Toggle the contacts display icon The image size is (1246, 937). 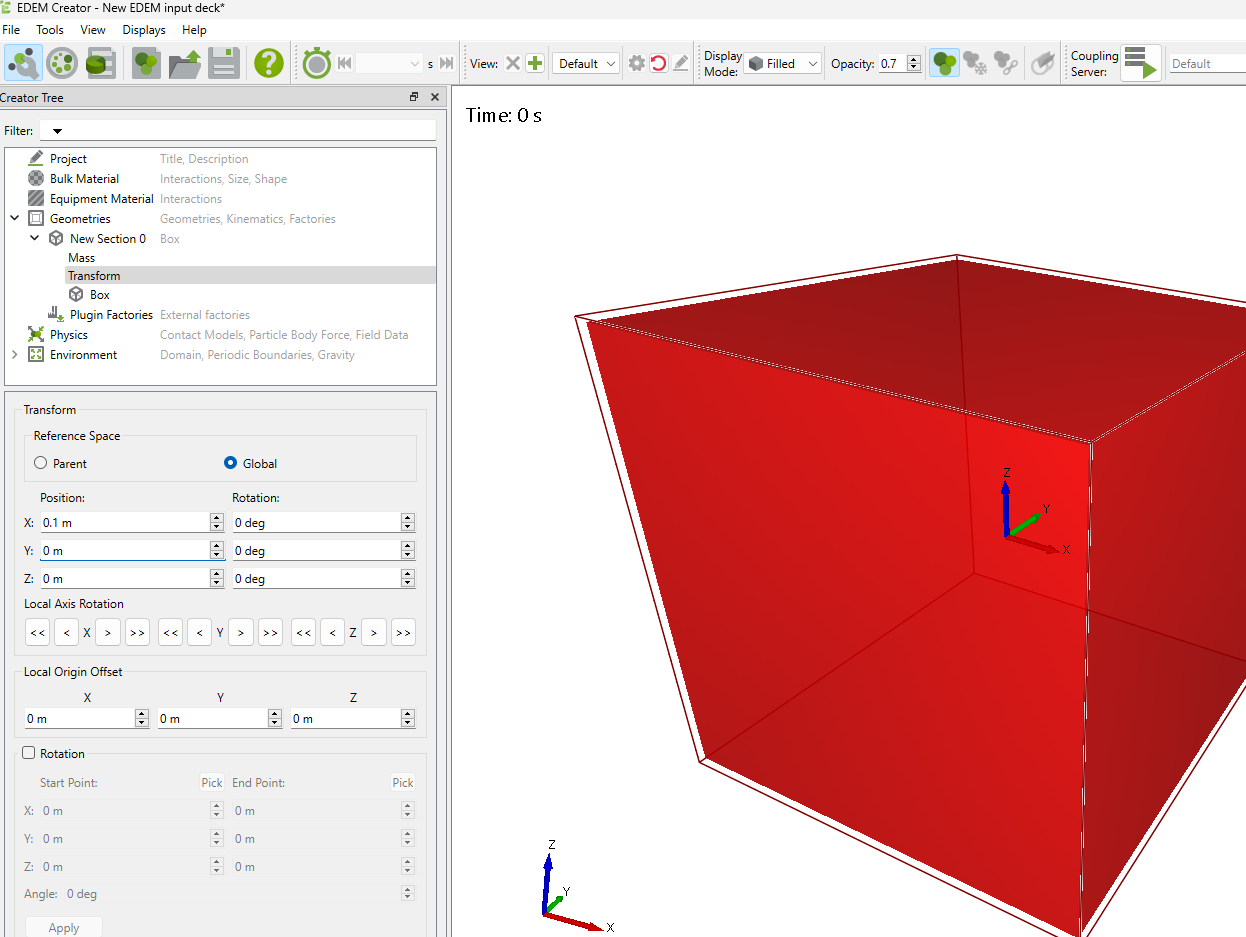click(975, 63)
